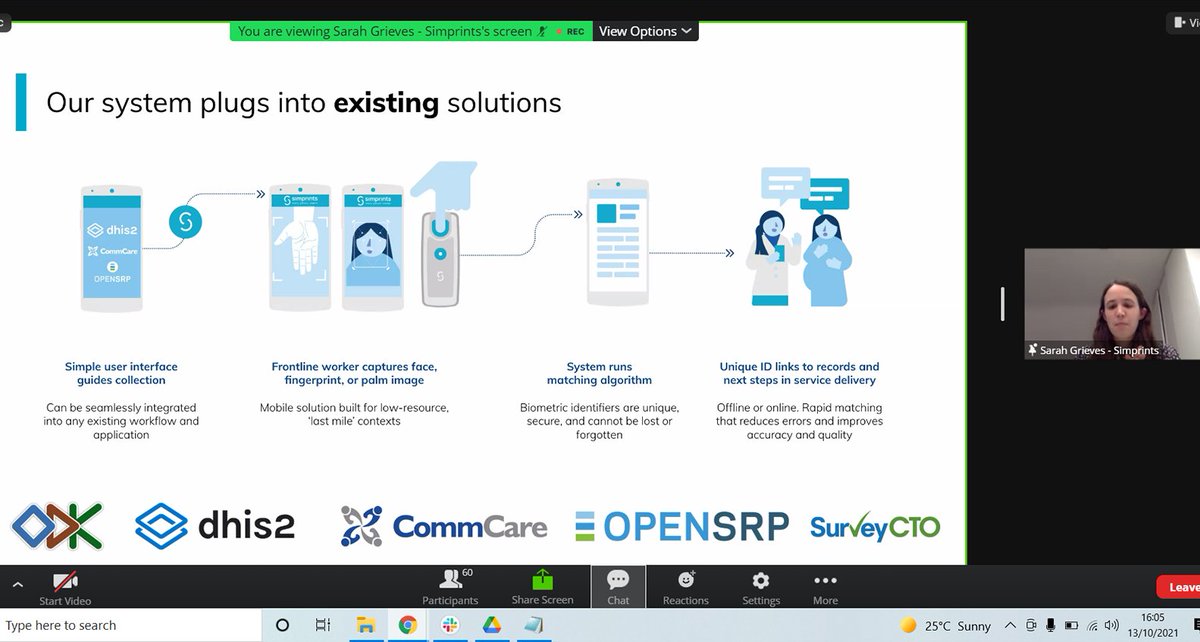Click 'Biometric identifiers are unique' paragraph

pyautogui.click(x=599, y=421)
